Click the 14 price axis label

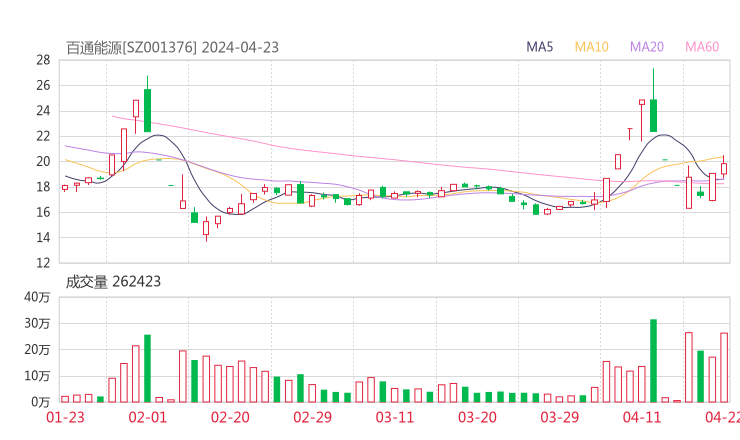pyautogui.click(x=43, y=237)
